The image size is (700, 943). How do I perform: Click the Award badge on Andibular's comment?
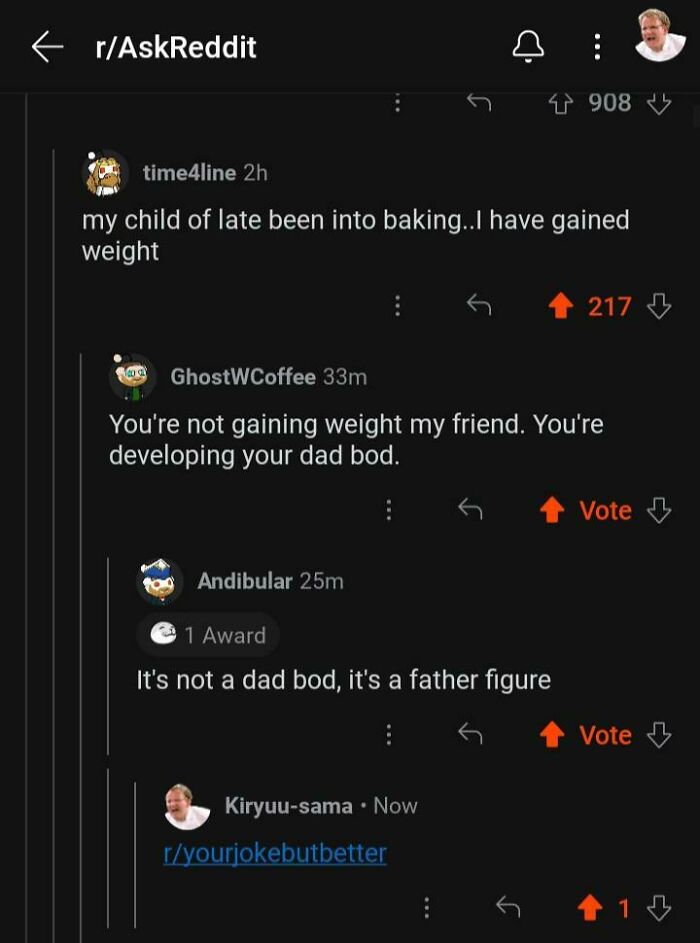(207, 633)
